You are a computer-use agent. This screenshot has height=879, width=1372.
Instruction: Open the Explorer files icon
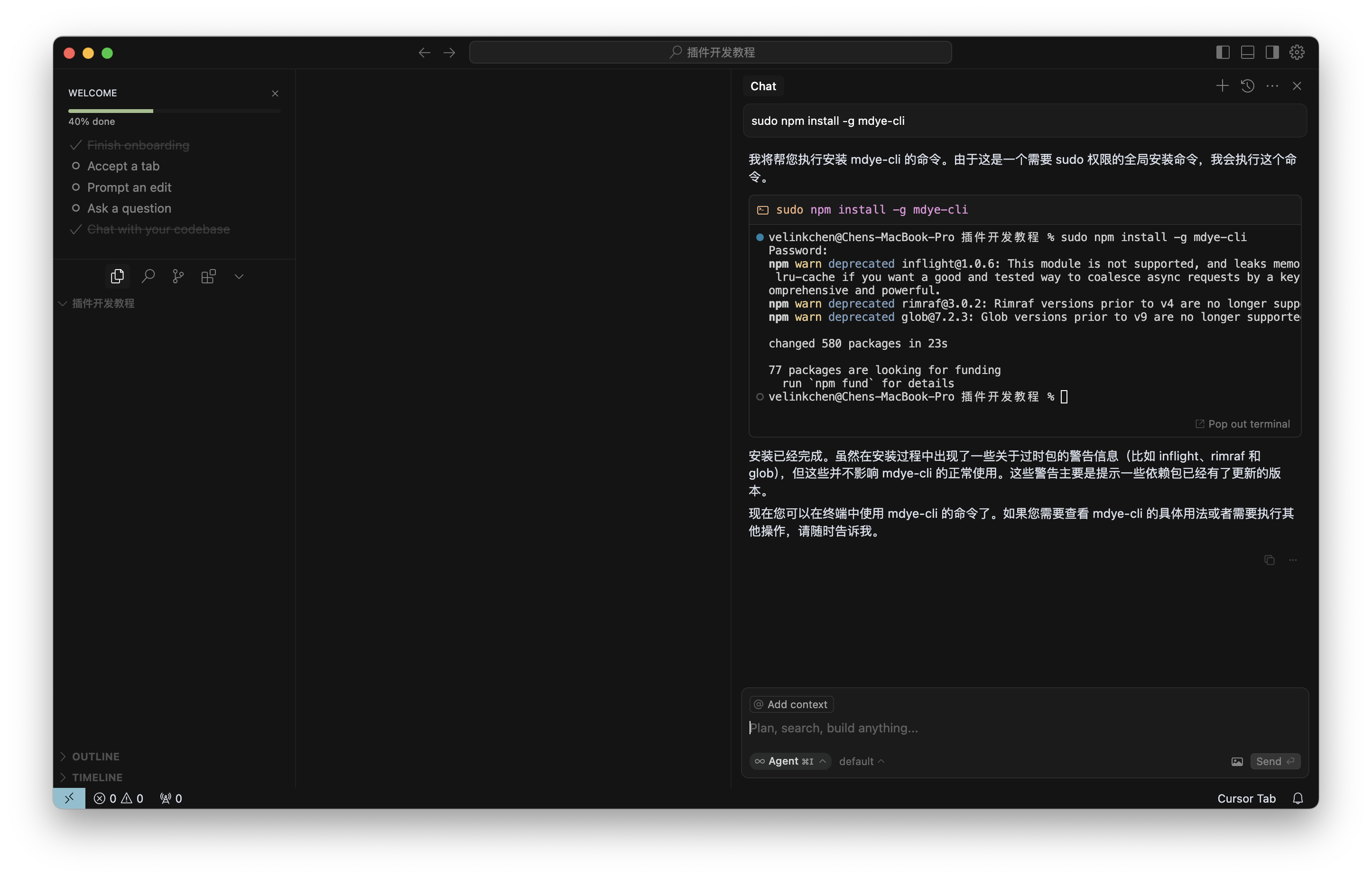pyautogui.click(x=117, y=276)
